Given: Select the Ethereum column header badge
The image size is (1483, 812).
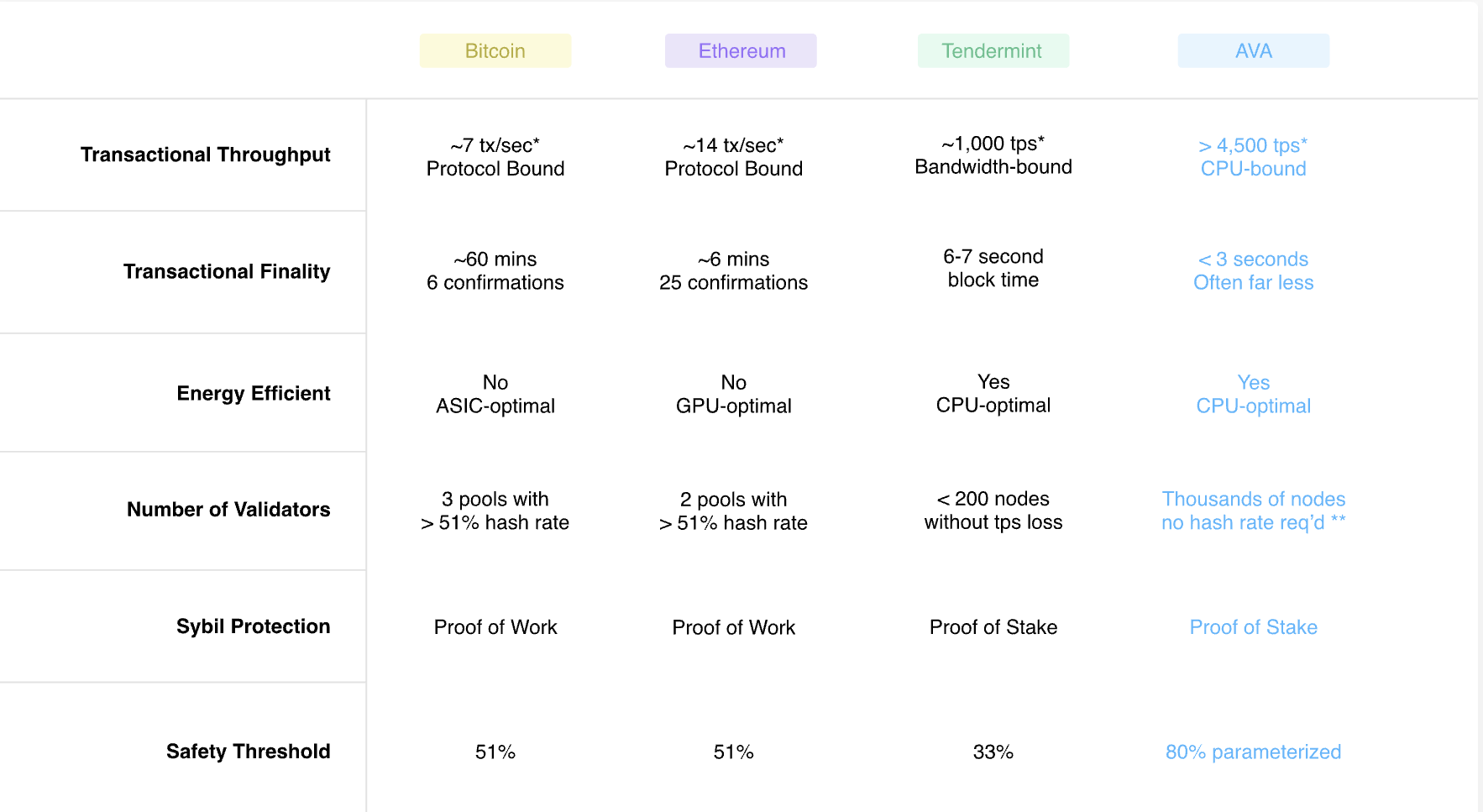Looking at the screenshot, I should click(741, 50).
